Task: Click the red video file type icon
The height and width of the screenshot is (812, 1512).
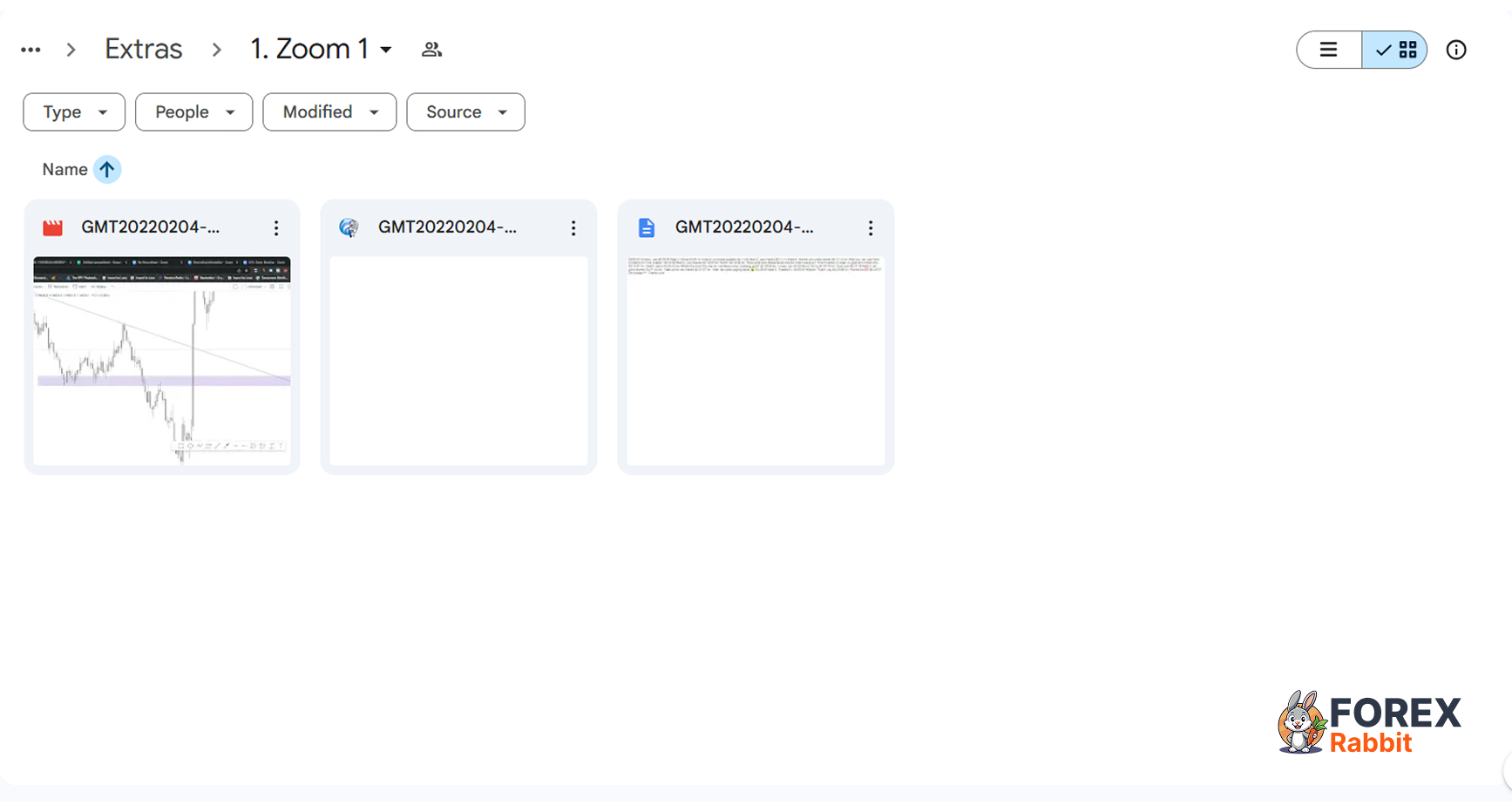Action: click(53, 228)
